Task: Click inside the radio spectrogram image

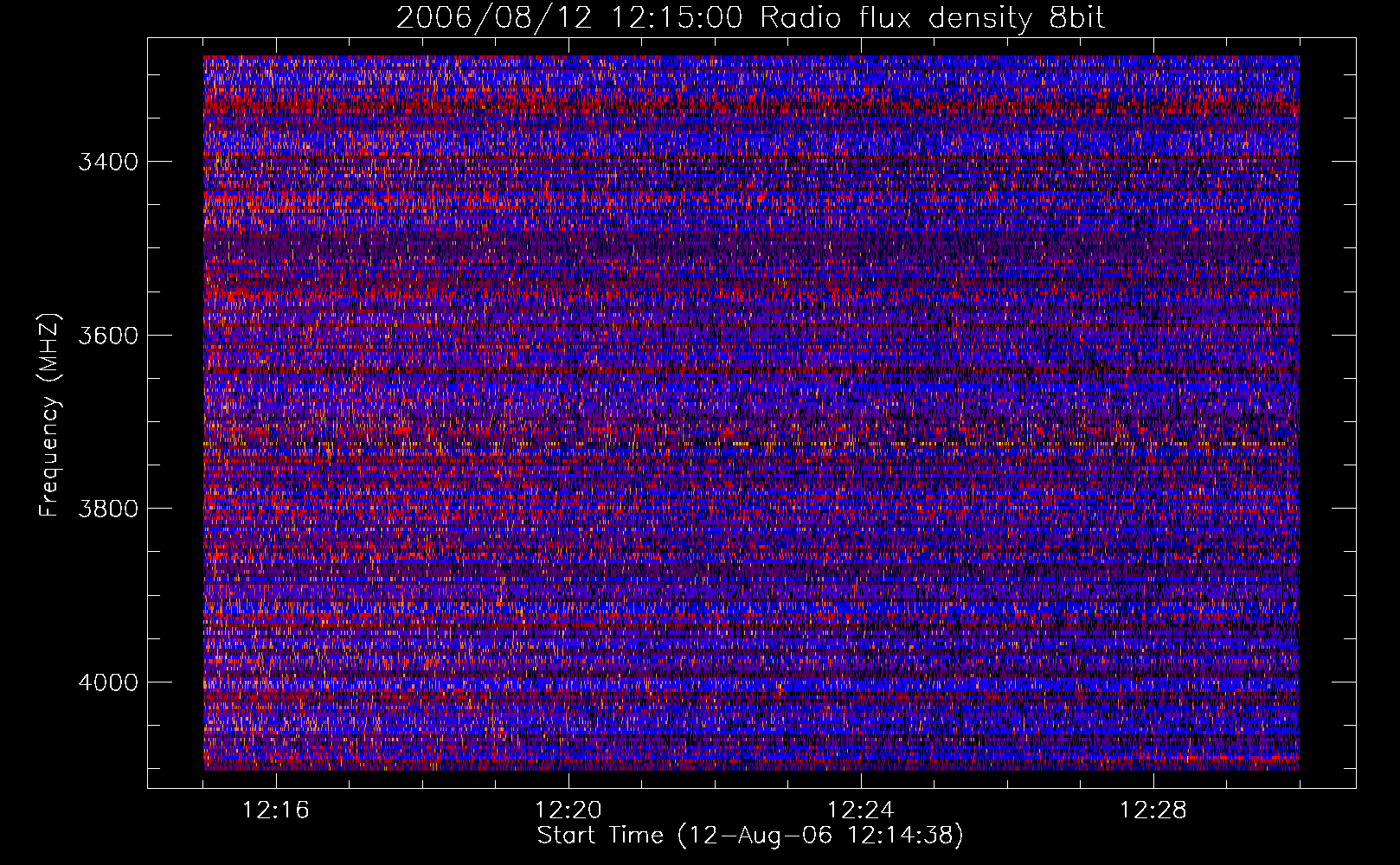Action: [x=751, y=413]
